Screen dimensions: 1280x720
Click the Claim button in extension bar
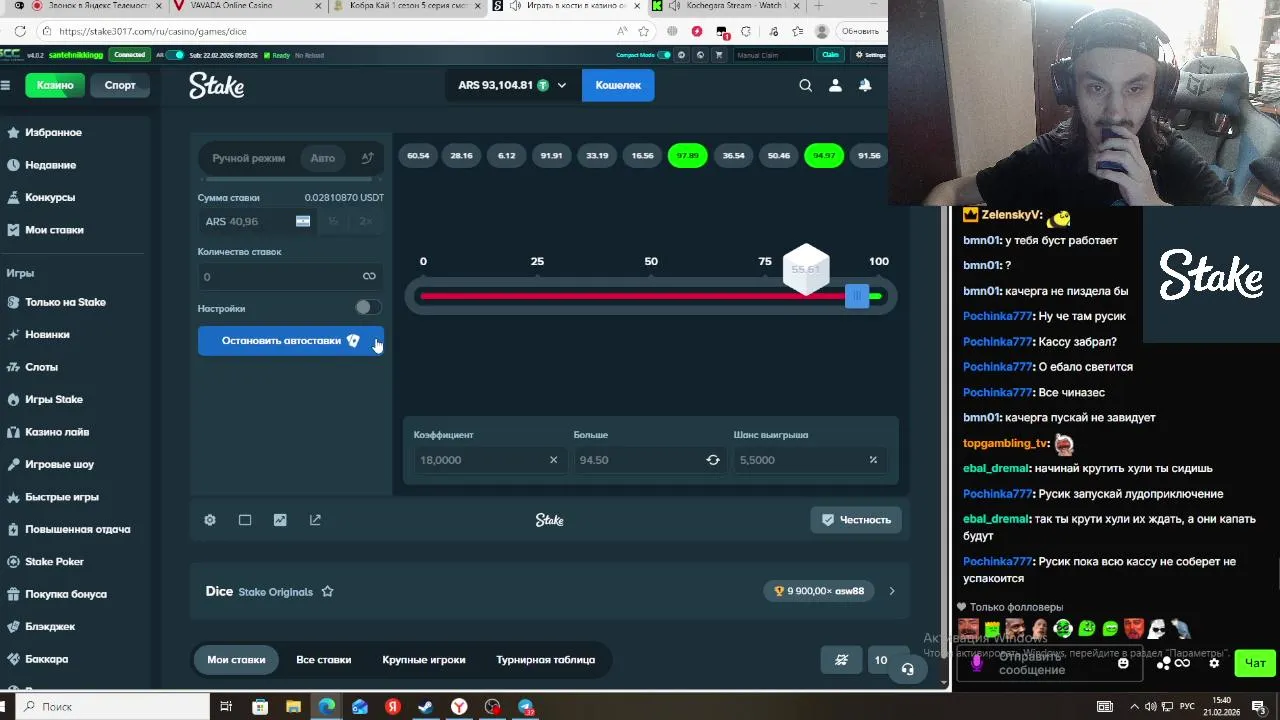(830, 55)
